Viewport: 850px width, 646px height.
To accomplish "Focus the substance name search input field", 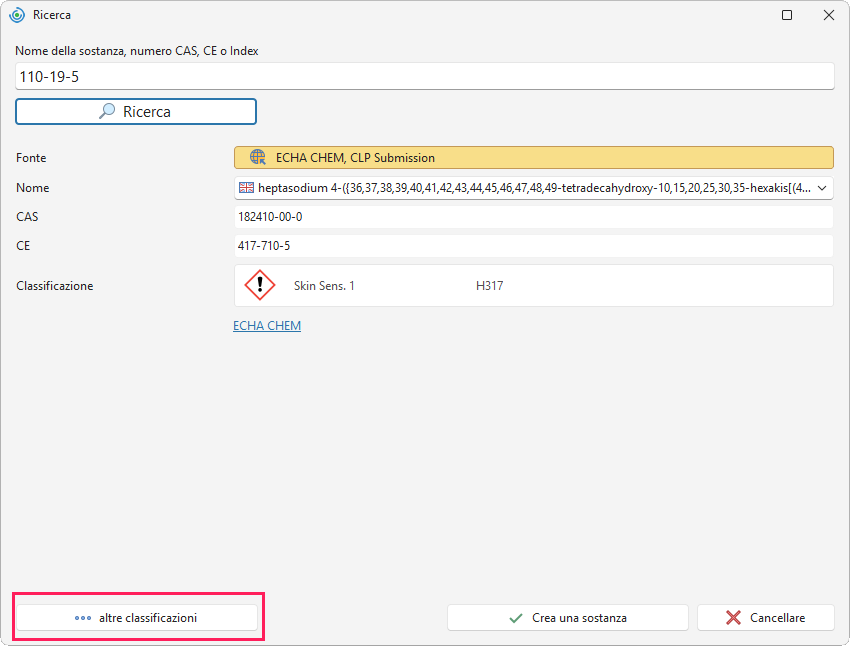I will (x=424, y=76).
